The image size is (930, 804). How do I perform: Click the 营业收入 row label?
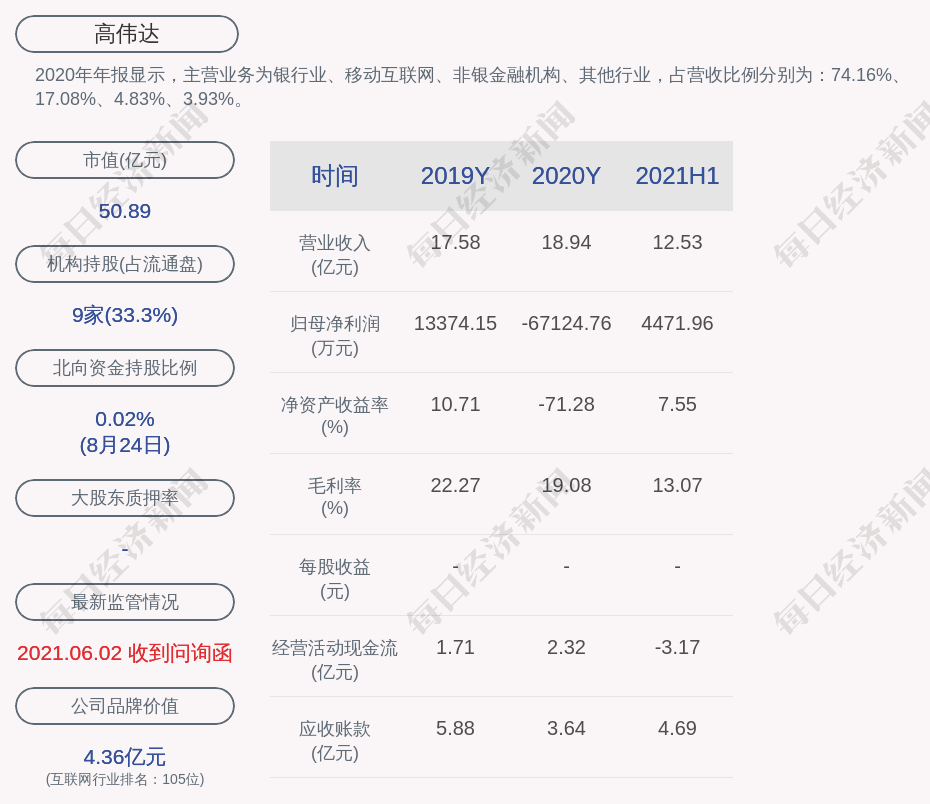335,254
